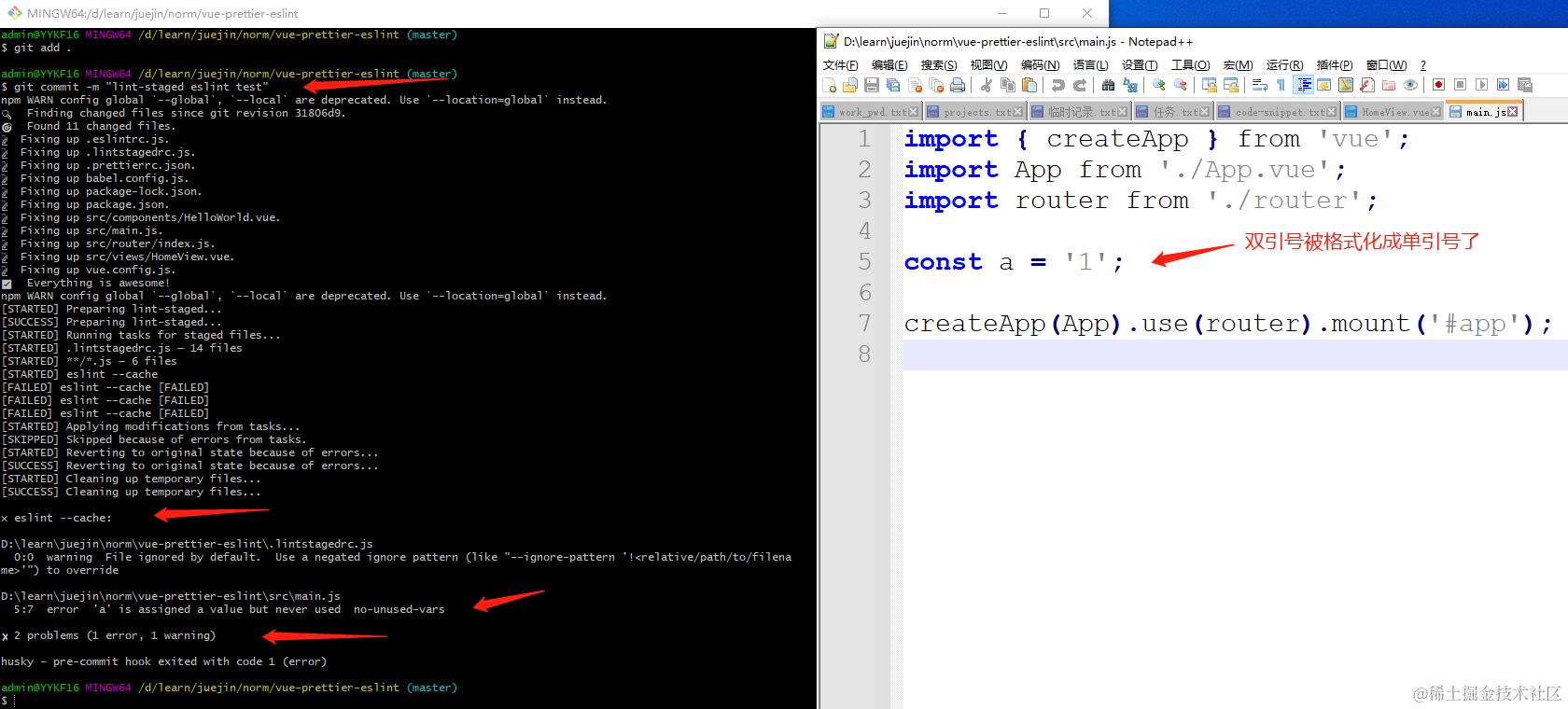Switch to the work_pwd.txt tab
The image size is (1568, 709).
[x=870, y=112]
